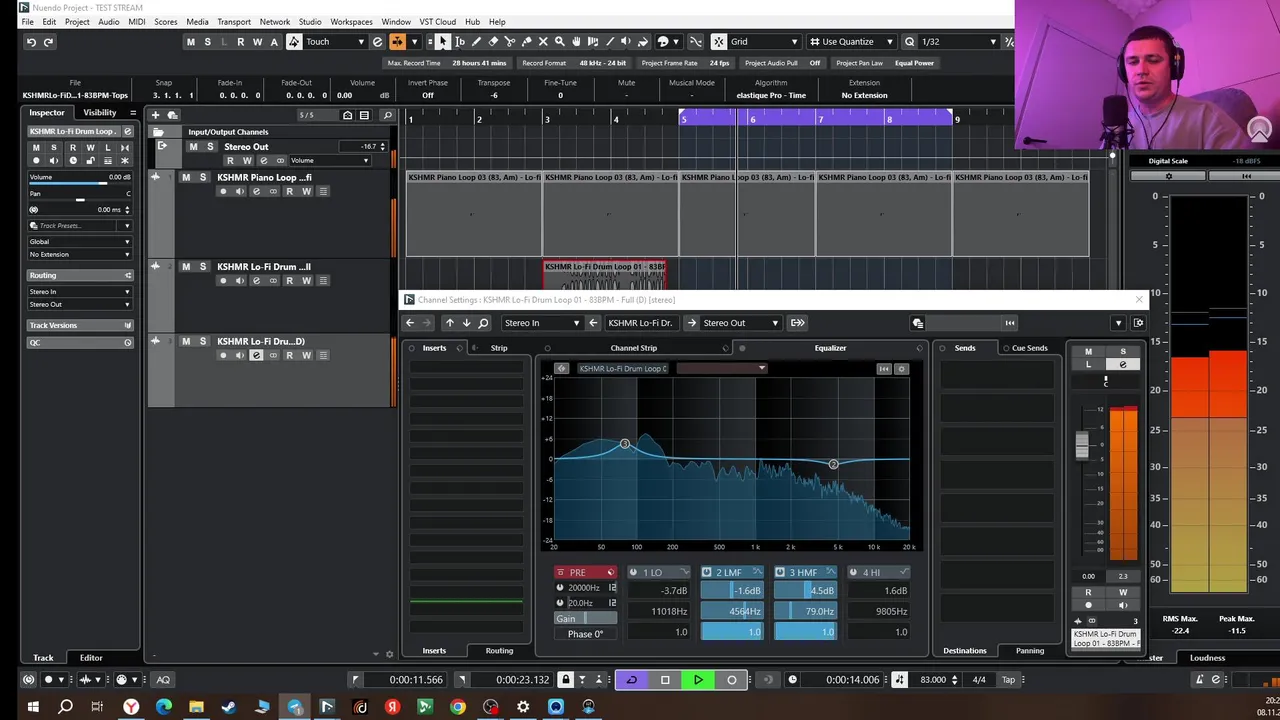Open the VST Cloud menu
The image size is (1280, 720).
(x=437, y=21)
